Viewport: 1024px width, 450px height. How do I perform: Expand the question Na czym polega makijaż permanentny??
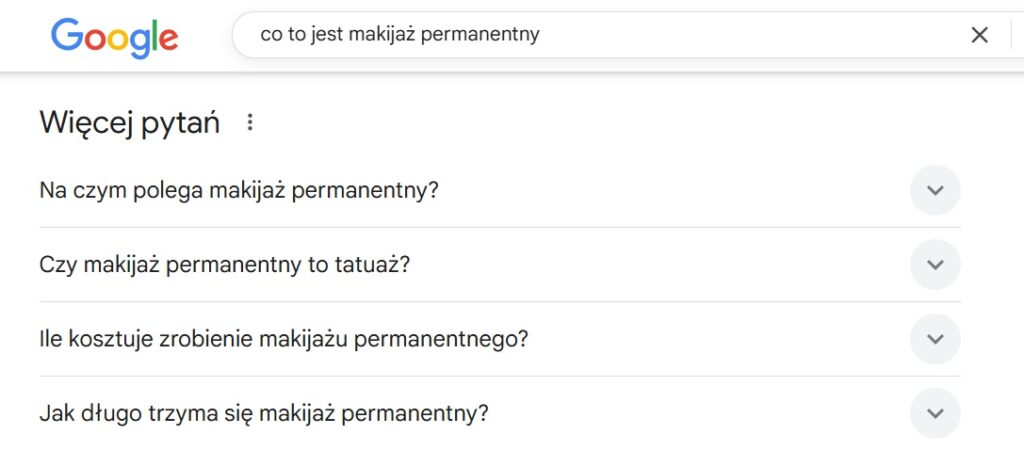pos(500,191)
